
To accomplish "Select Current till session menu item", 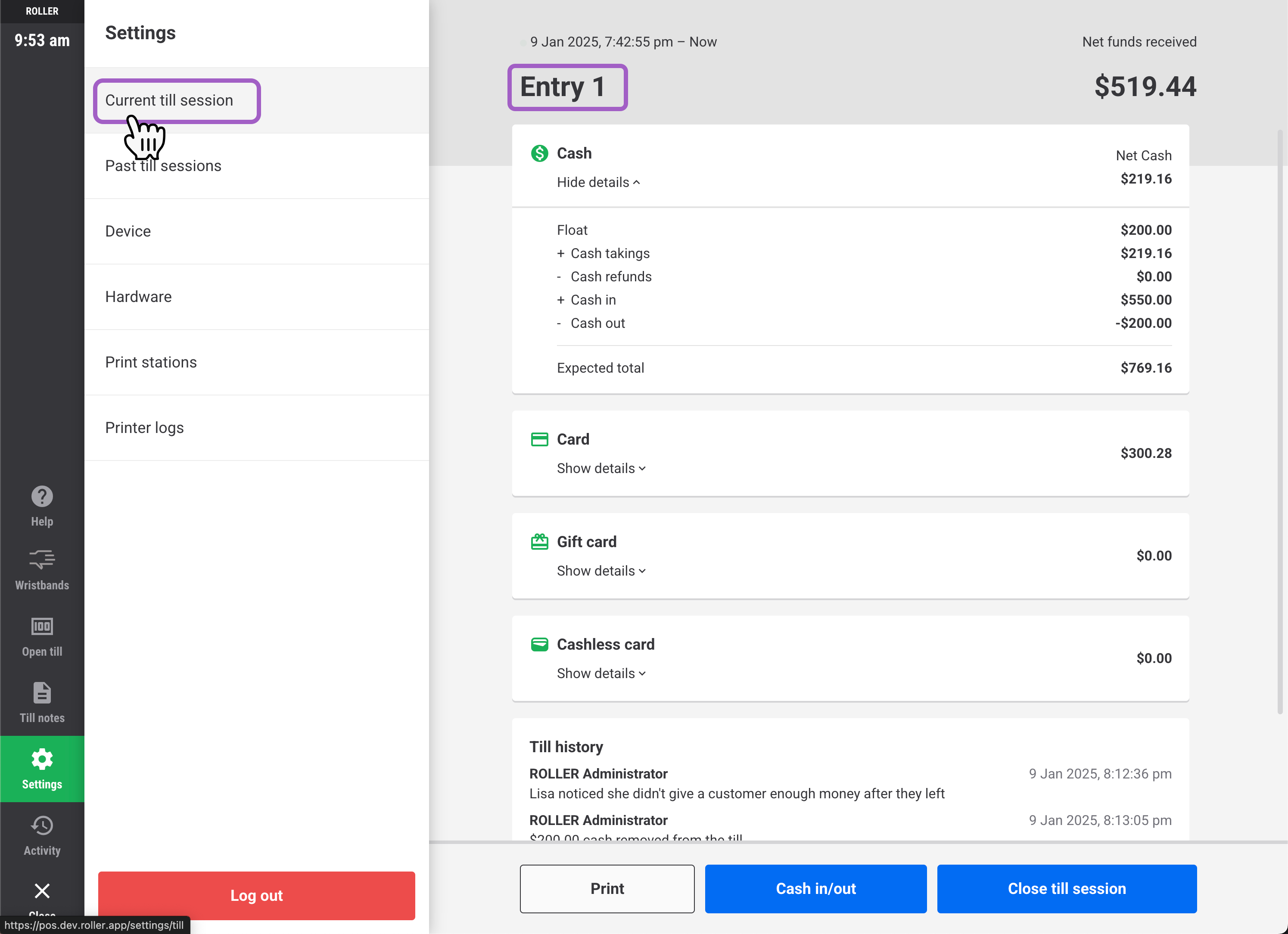I will click(x=257, y=100).
